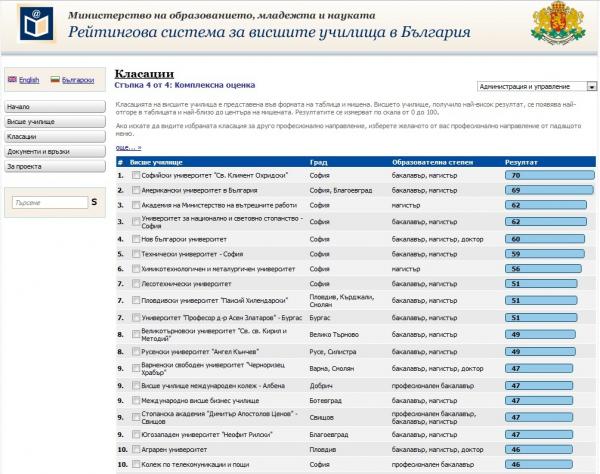
Task: Check Университет Професор д-р Асен Златаров checkbox
Action: [x=136, y=318]
